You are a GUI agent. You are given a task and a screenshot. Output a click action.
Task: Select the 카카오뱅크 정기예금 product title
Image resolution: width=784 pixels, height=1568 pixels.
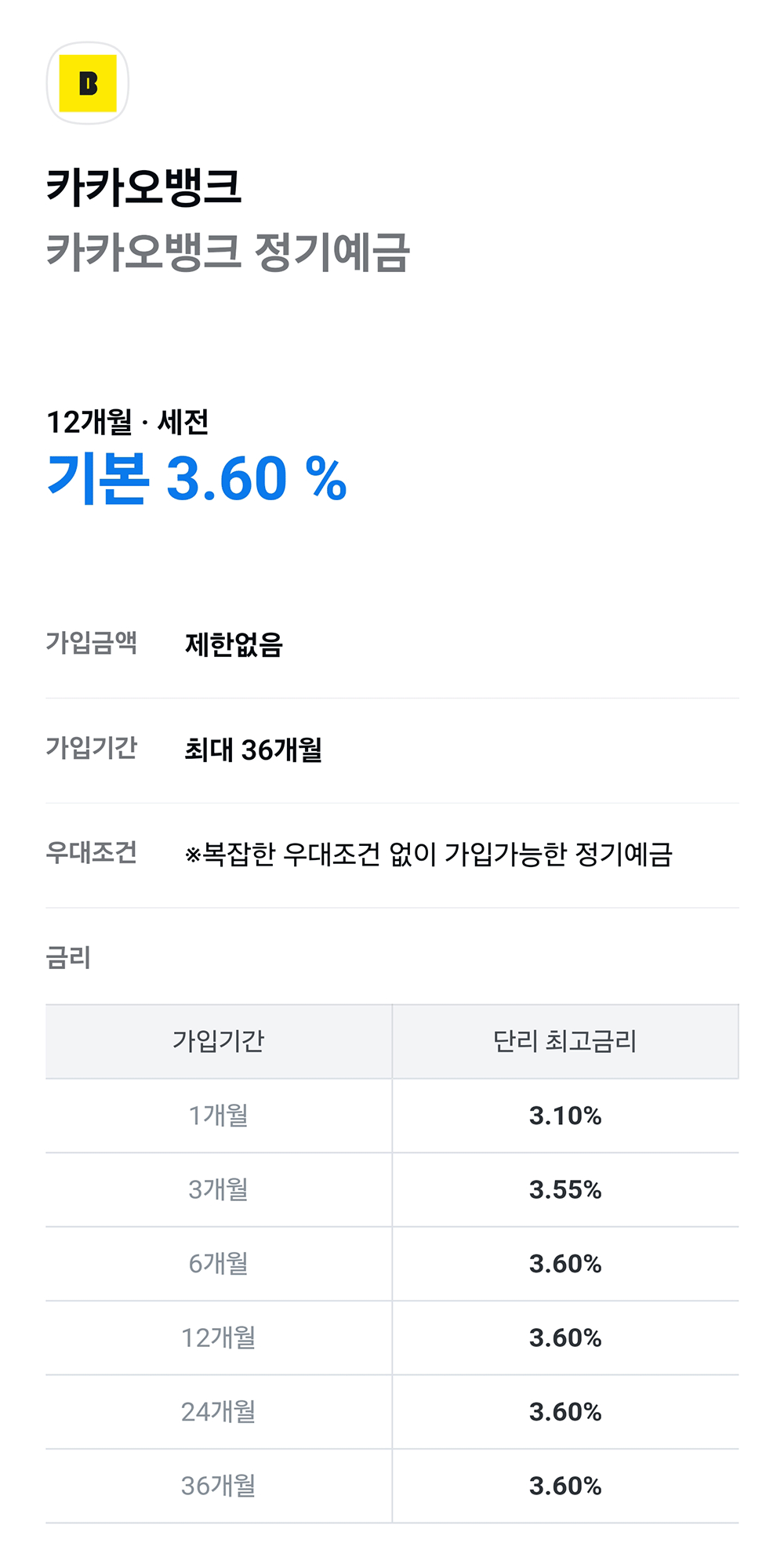(x=227, y=252)
